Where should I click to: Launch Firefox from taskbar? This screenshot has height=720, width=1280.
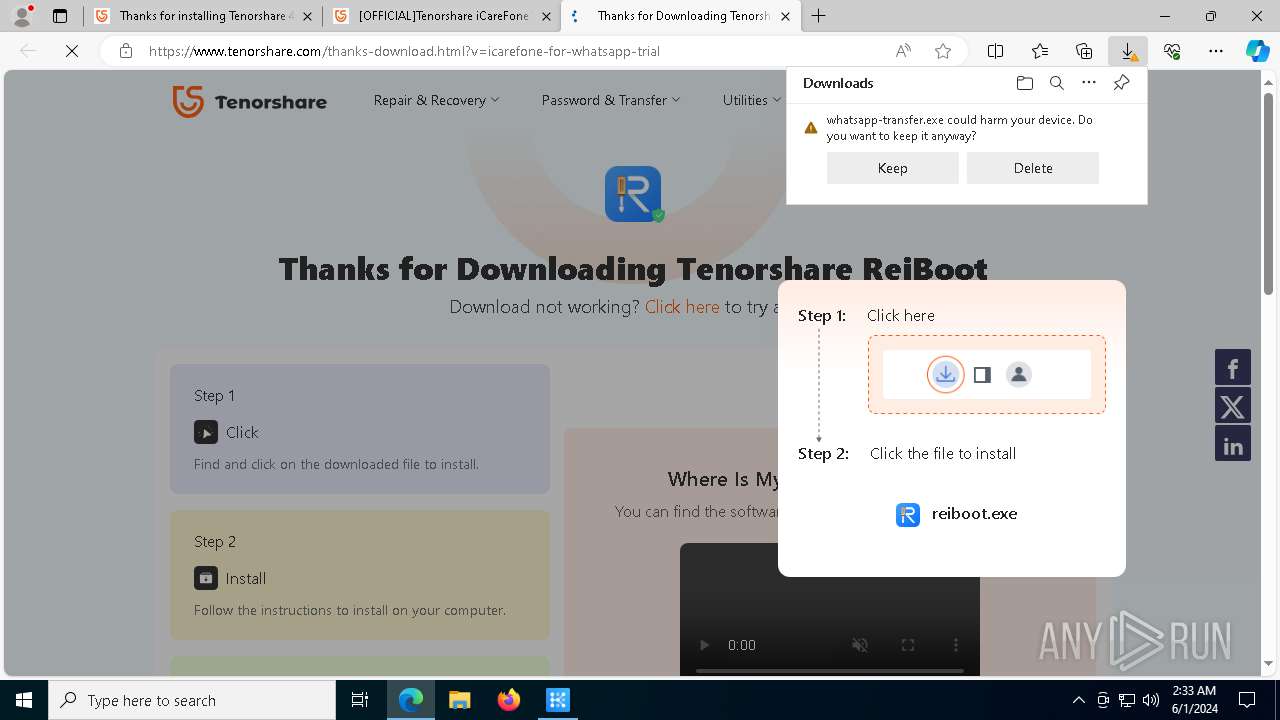[509, 700]
